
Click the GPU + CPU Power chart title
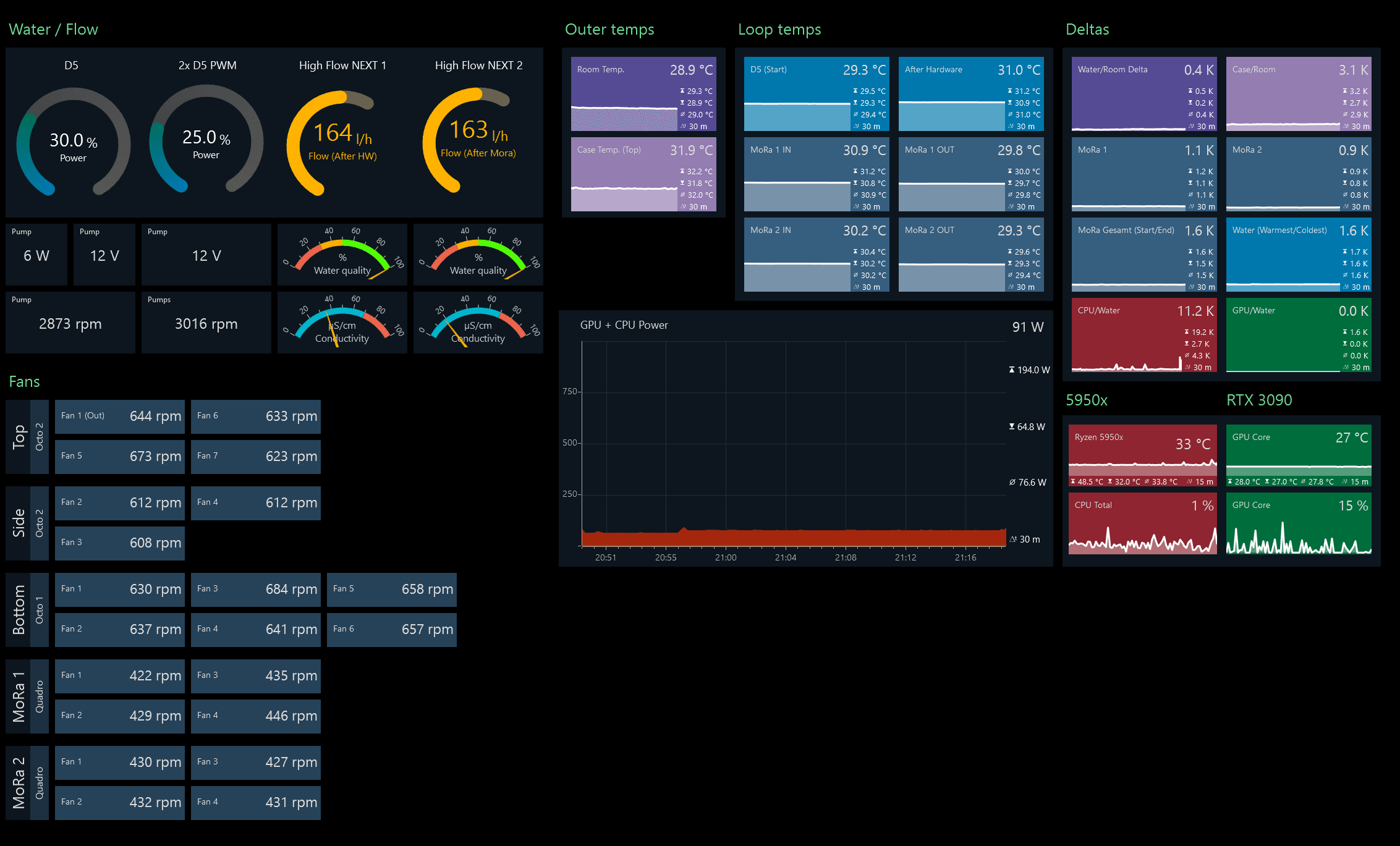[x=624, y=325]
